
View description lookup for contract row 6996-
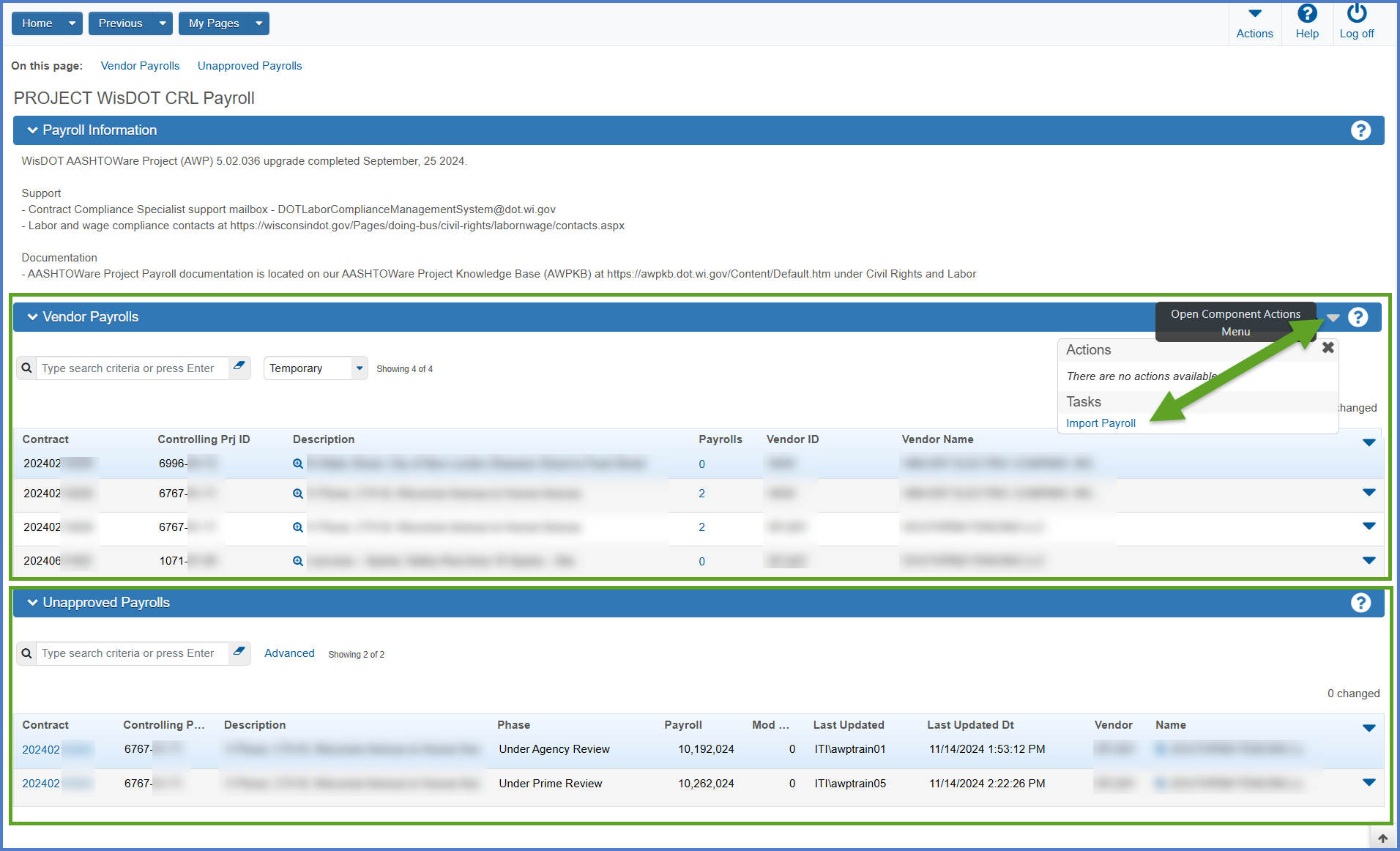pyautogui.click(x=298, y=464)
